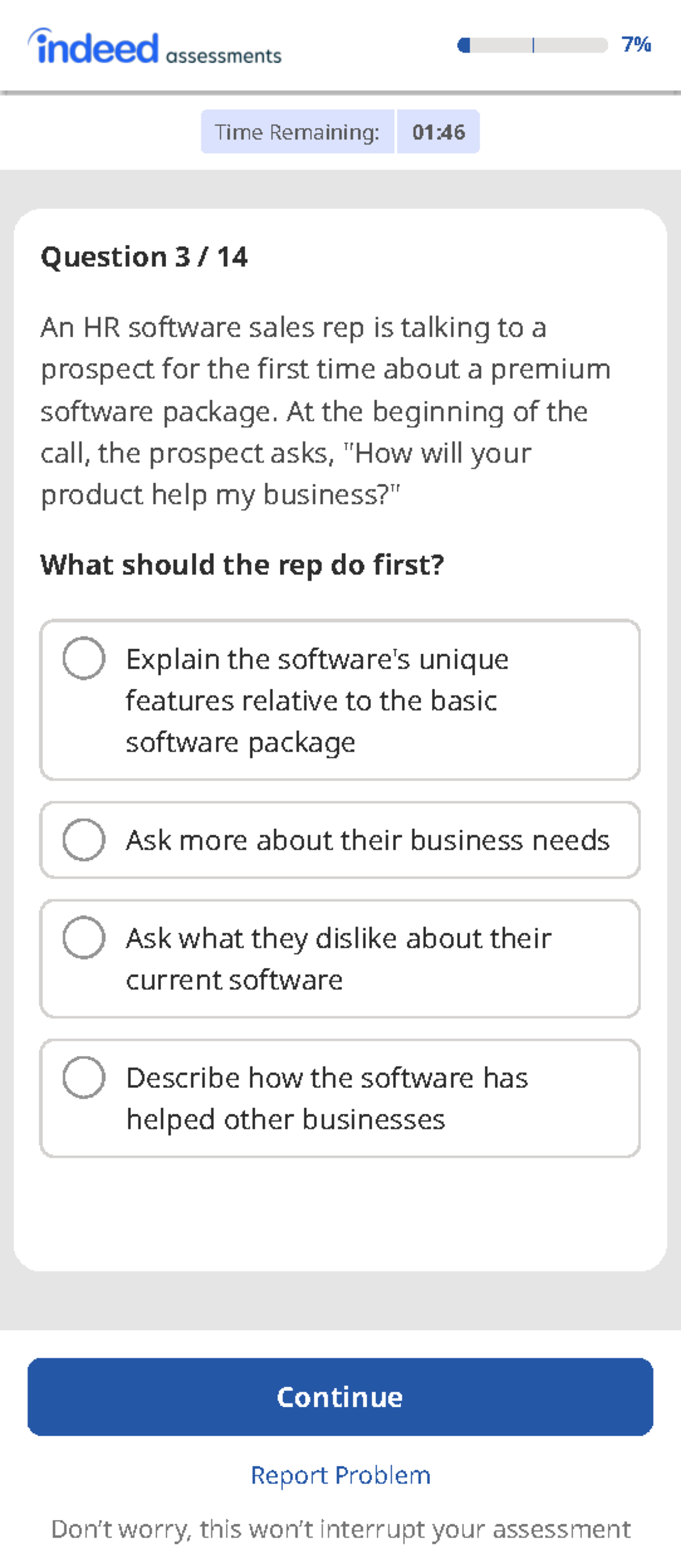Select 'Explain the software's unique features' option
The width and height of the screenshot is (681, 1568).
[x=85, y=659]
